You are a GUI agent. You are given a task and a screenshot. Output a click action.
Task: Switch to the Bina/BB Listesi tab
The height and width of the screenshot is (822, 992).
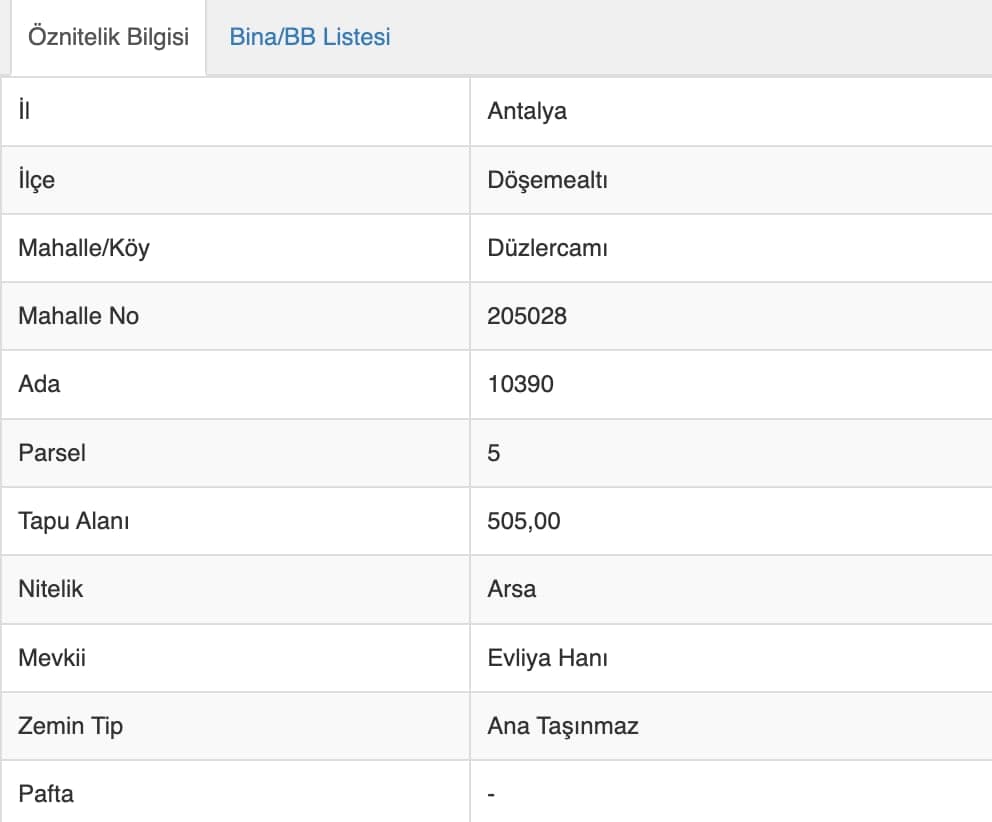coord(309,37)
